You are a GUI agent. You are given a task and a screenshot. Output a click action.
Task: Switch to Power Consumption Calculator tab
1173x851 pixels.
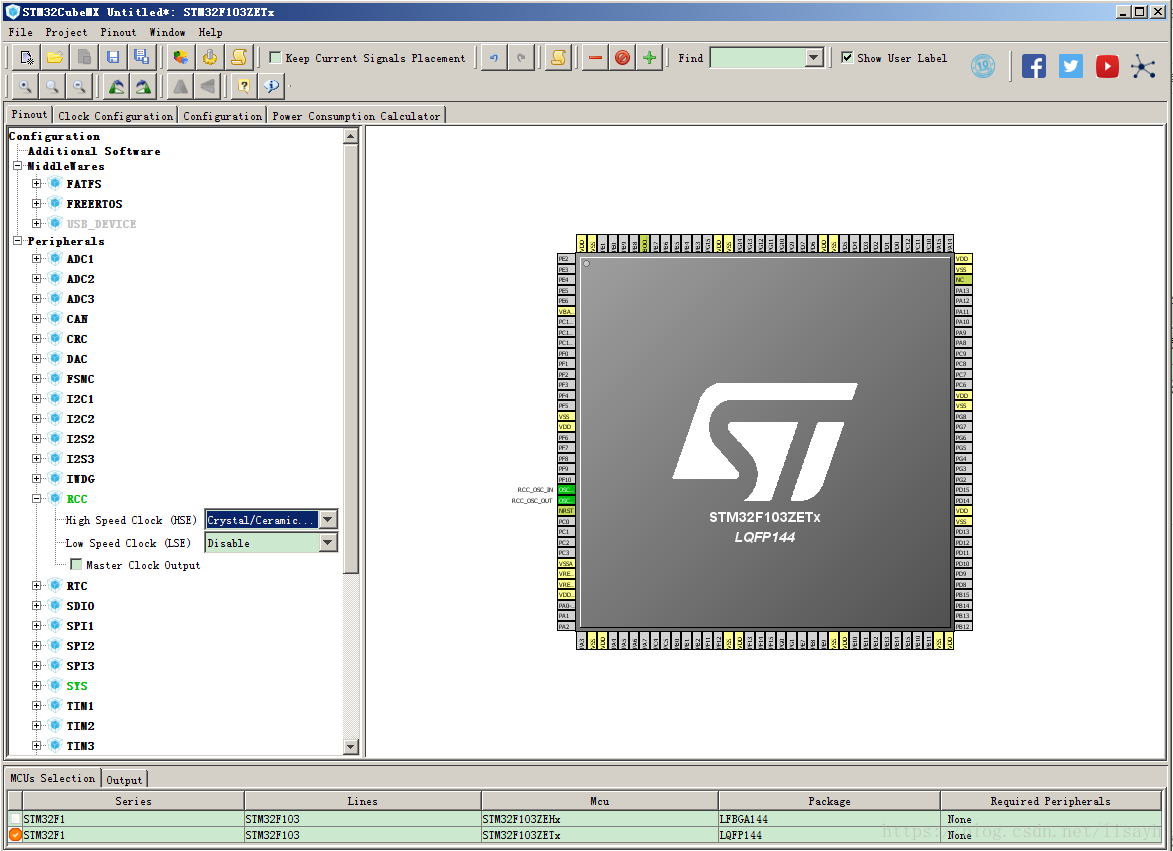point(356,116)
